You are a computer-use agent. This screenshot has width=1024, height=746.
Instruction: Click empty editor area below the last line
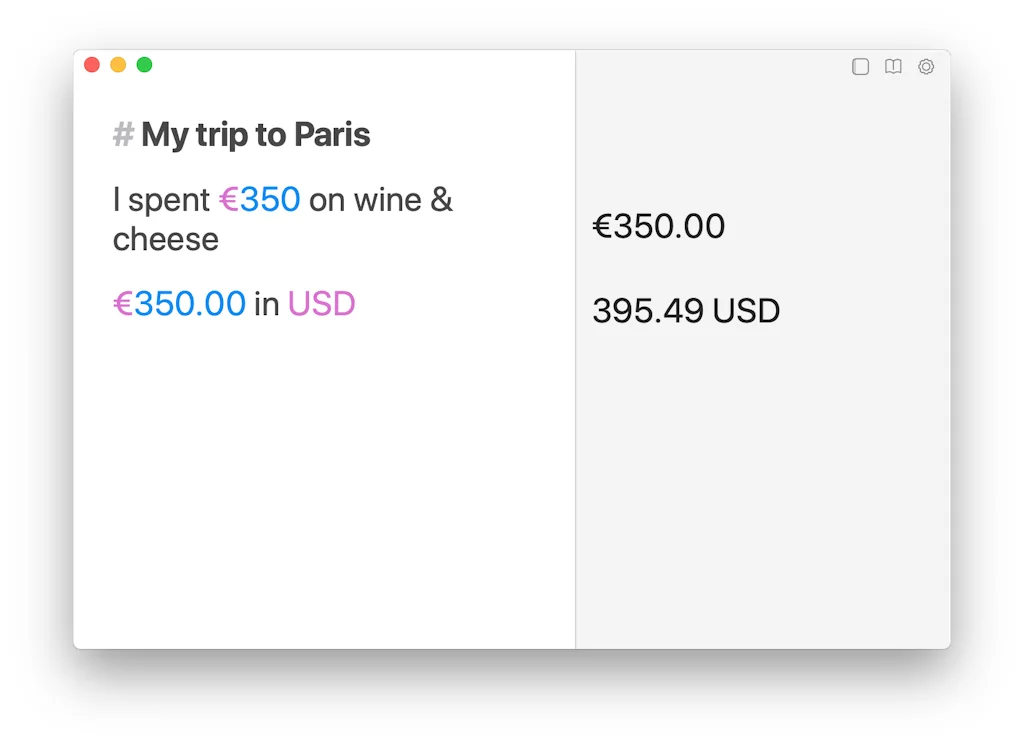coord(320,480)
